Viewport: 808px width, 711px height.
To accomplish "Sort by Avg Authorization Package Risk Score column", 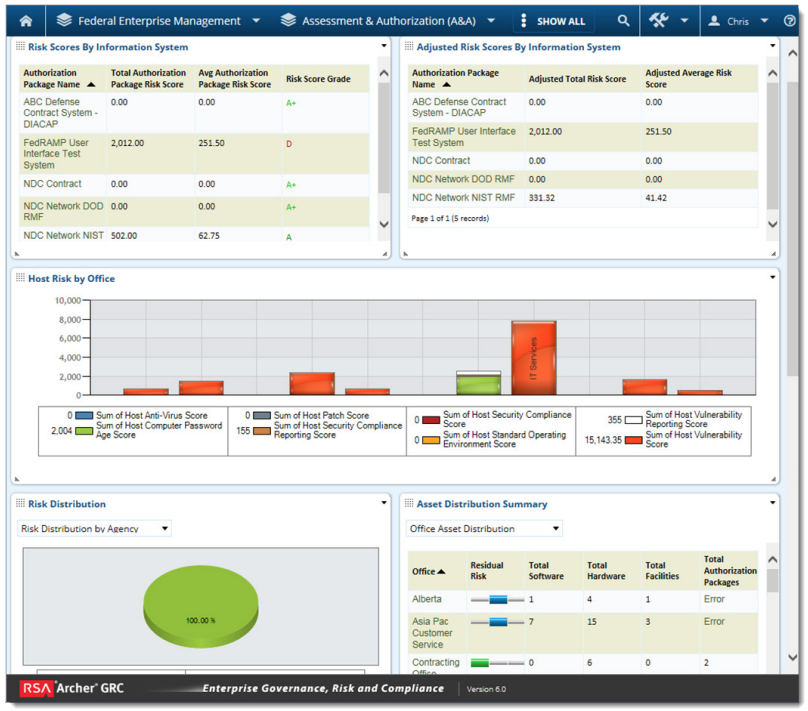I will [x=234, y=78].
